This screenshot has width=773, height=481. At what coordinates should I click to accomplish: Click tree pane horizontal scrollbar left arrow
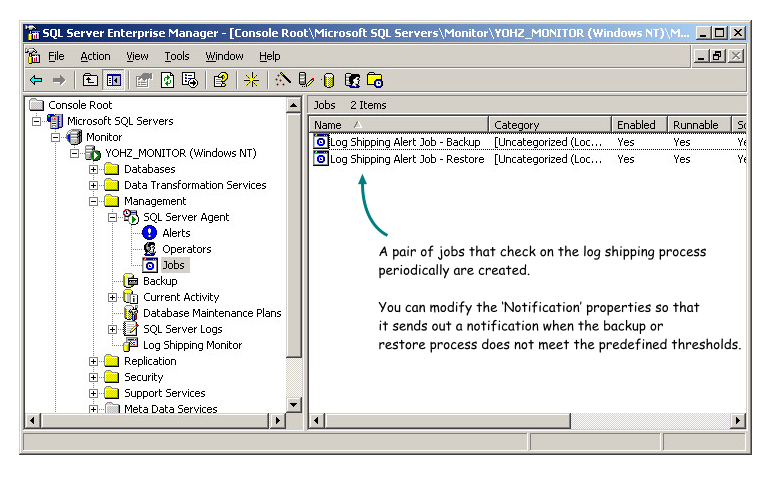tap(33, 420)
